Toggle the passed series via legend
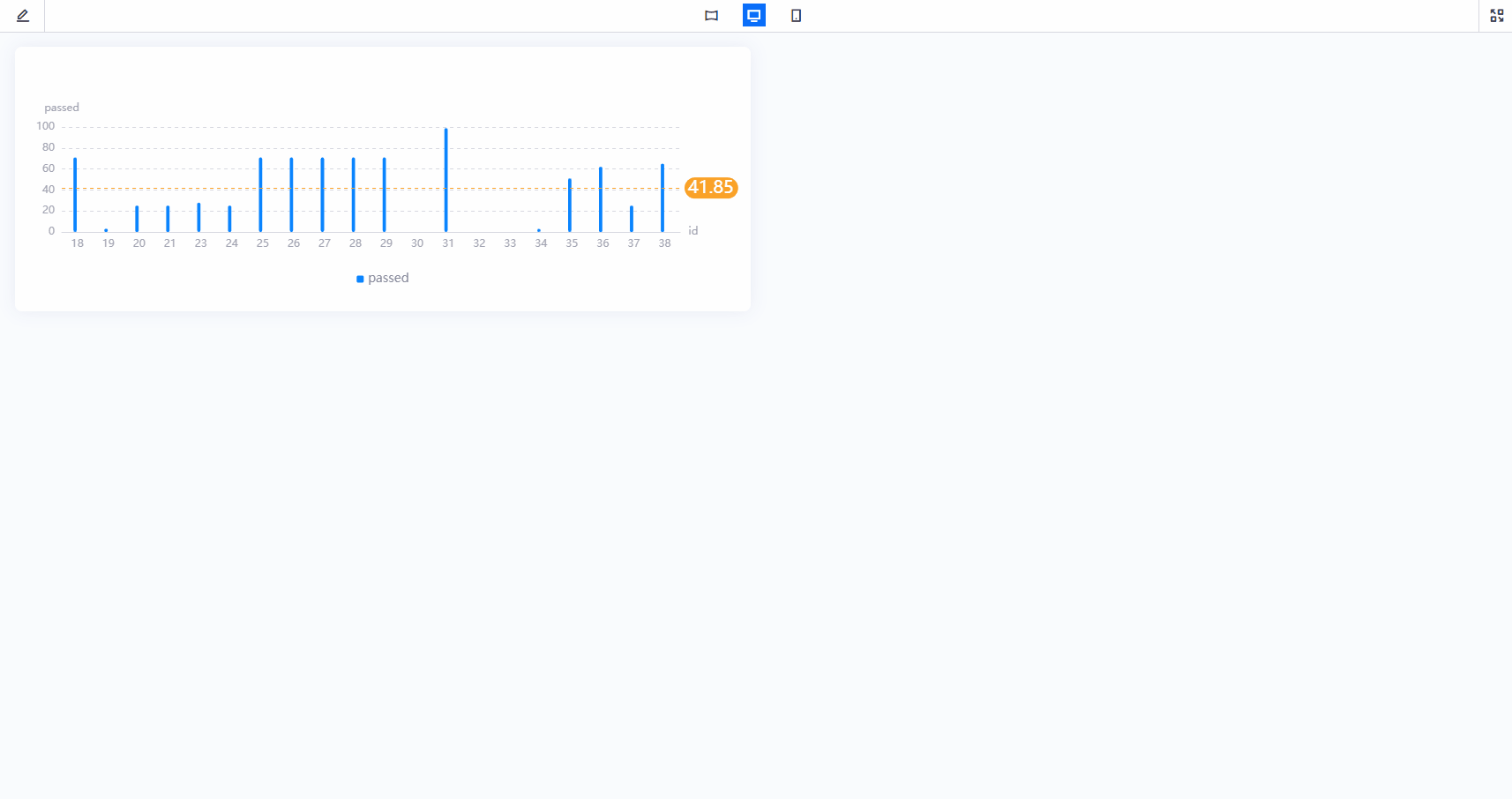This screenshot has width=1512, height=799. click(x=381, y=278)
